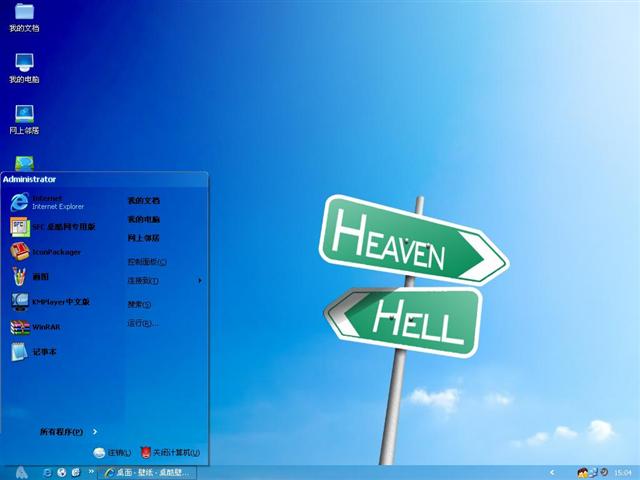Screen dimensions: 640x480
Task: Click the 关闭计算机(U) shutdown button
Action: [x=170, y=452]
